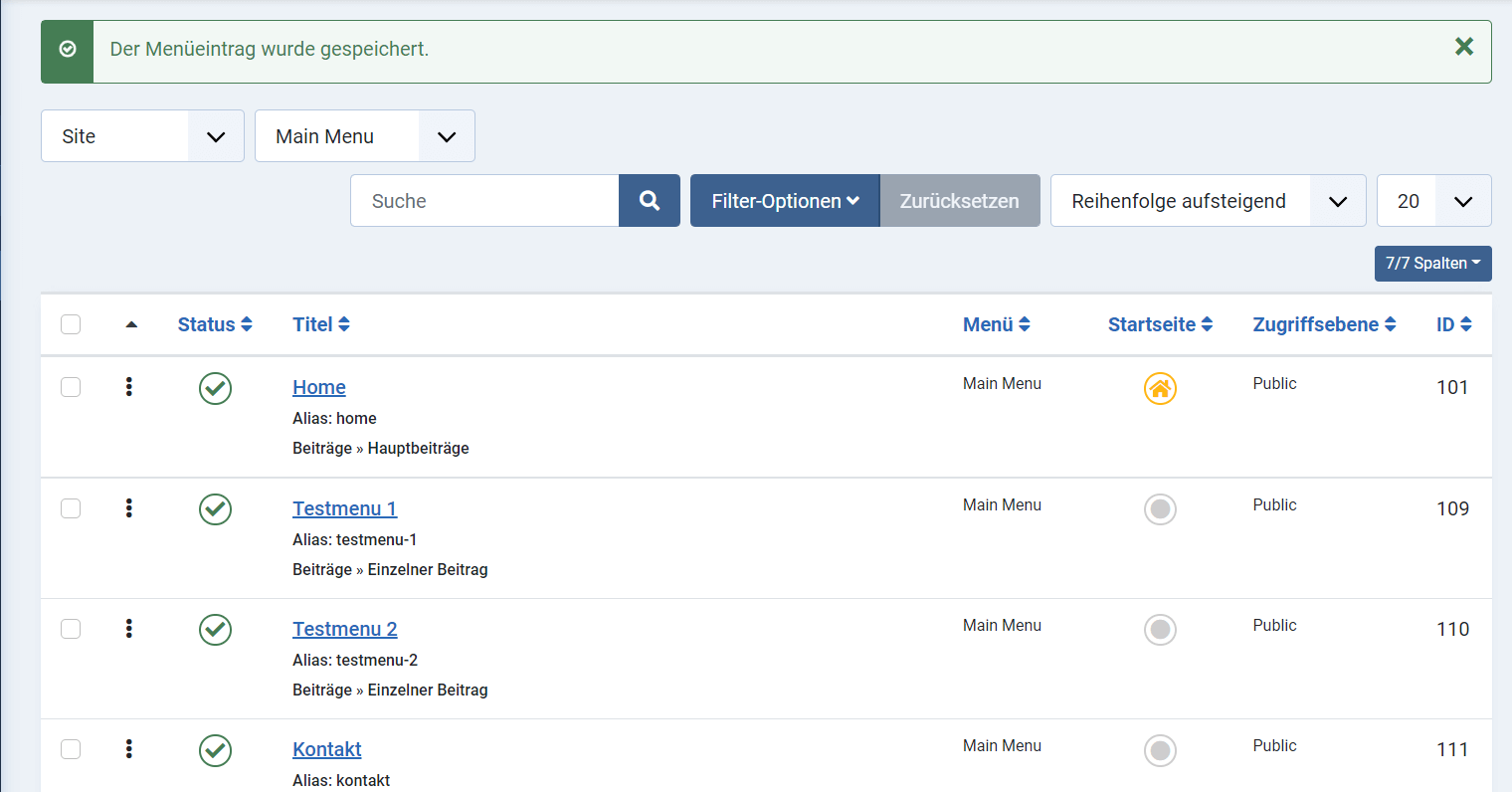Toggle published status of Testmenu 2
This screenshot has width=1512, height=792.
pyautogui.click(x=215, y=630)
